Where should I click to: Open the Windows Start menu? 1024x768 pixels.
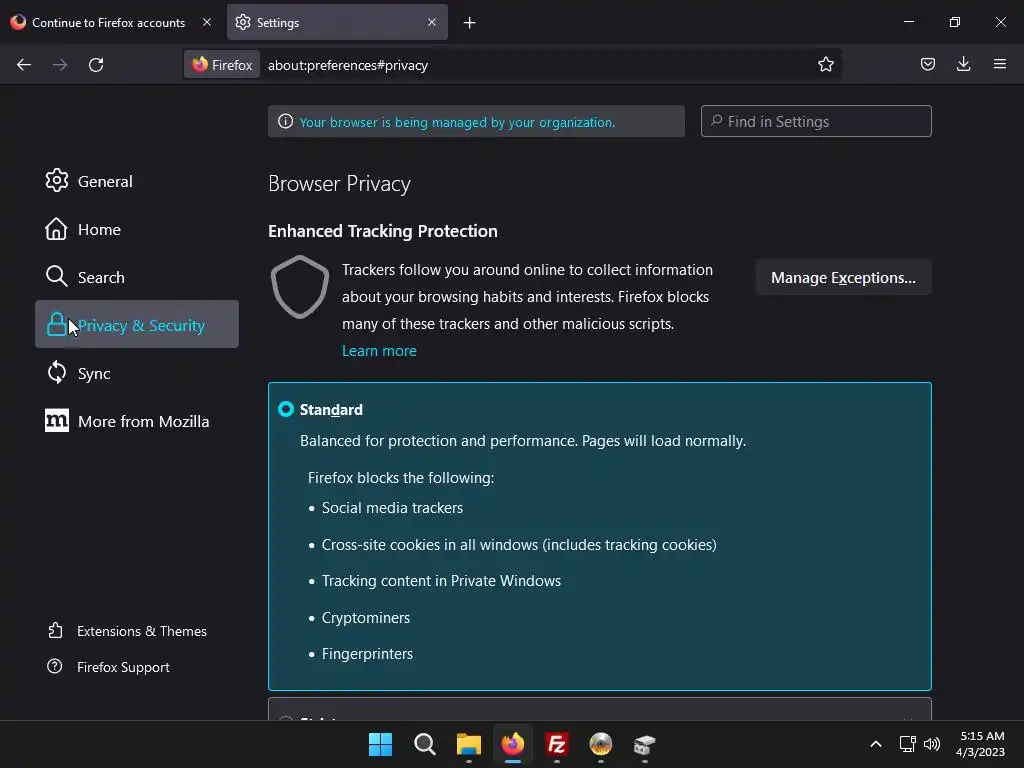click(x=380, y=744)
